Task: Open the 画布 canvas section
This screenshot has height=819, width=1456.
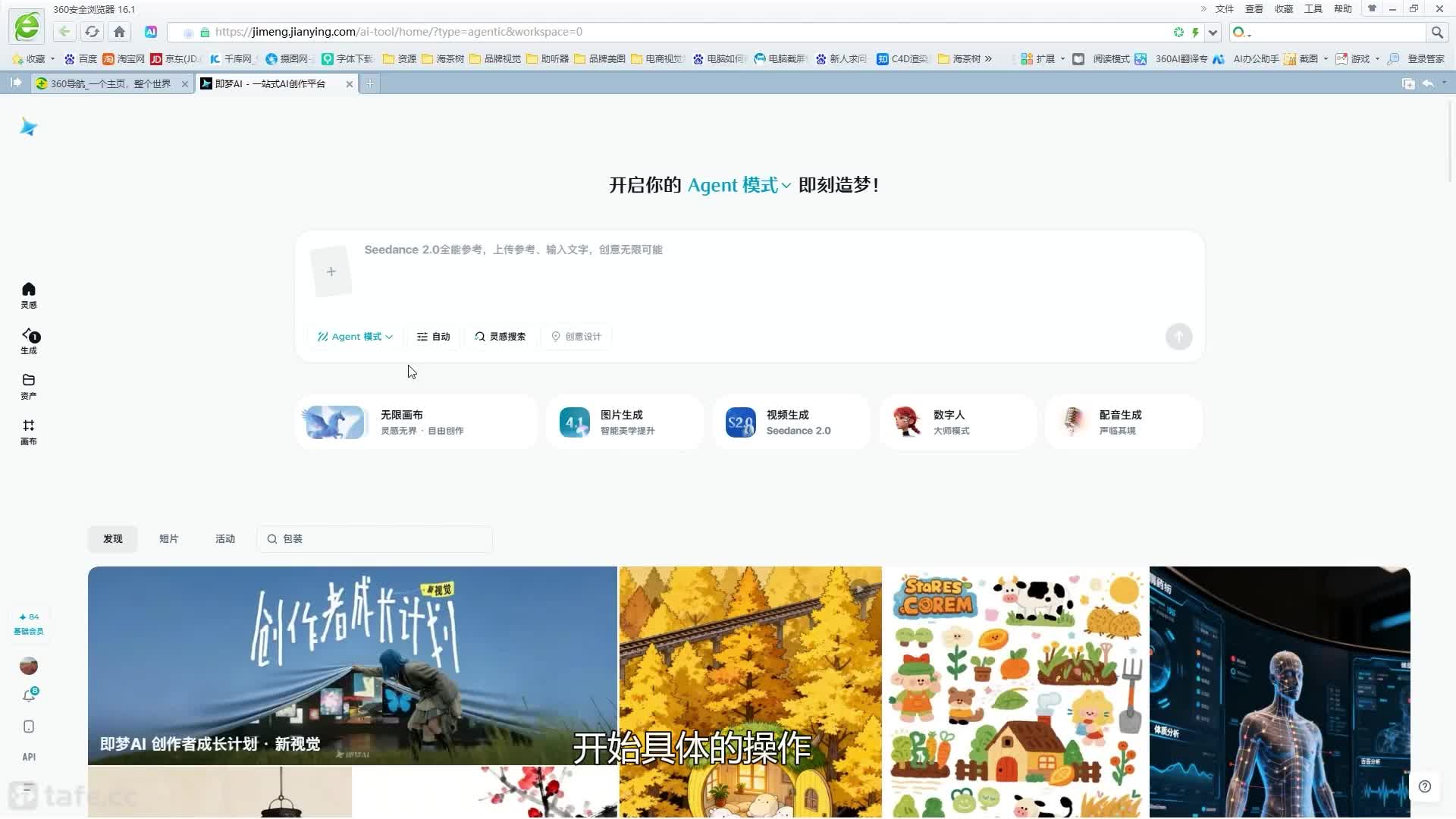Action: pyautogui.click(x=29, y=431)
